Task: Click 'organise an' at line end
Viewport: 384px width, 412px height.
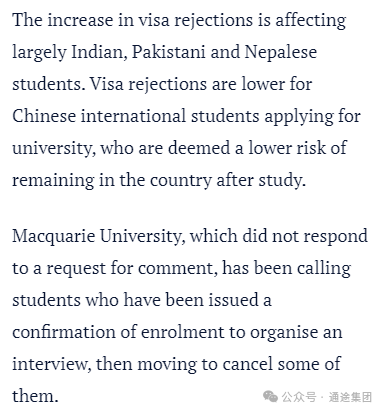Action: pos(296,333)
